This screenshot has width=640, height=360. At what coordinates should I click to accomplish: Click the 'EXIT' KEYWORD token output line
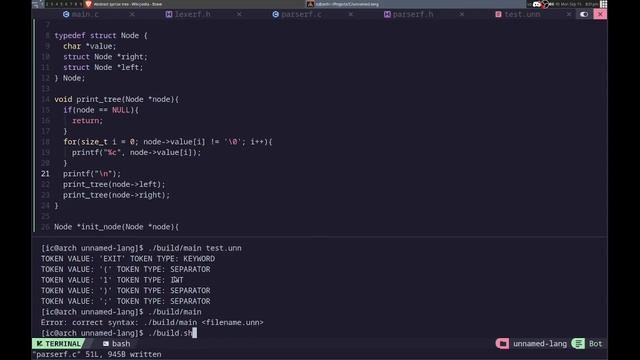click(x=128, y=259)
